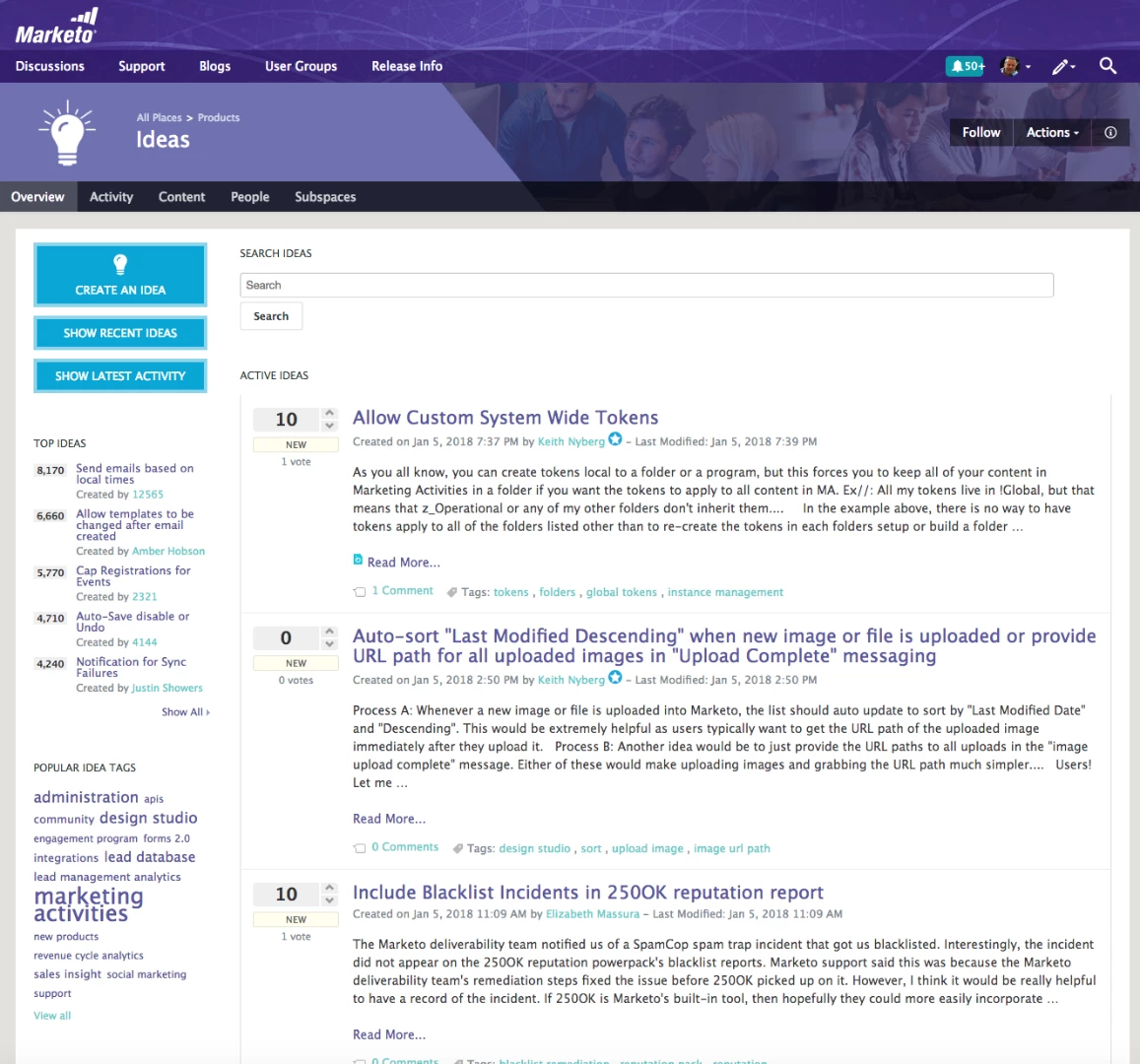Click View all under Popular Idea Tags
Screen dimensions: 1140x1064
tap(52, 1016)
